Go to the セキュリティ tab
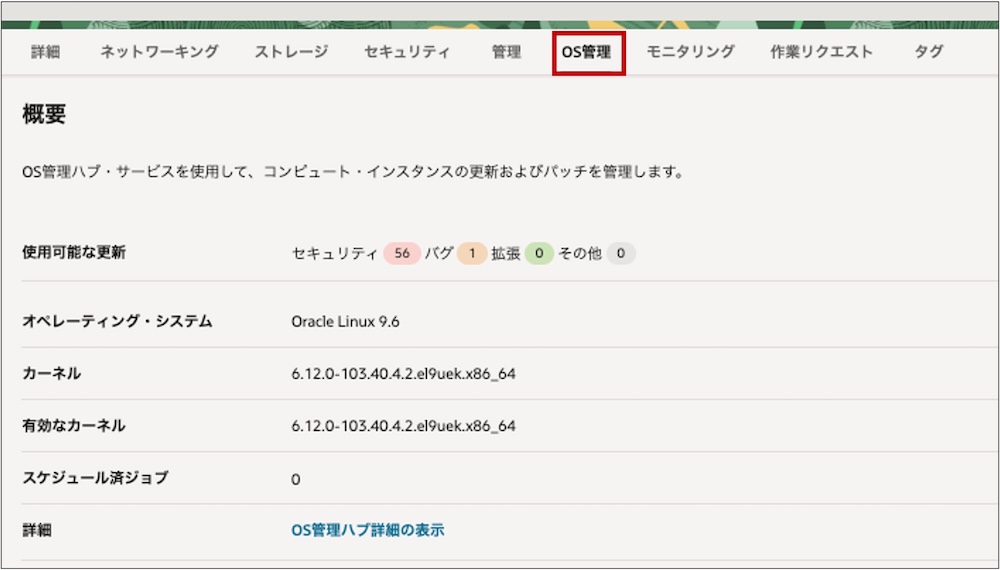This screenshot has width=1000, height=570. click(407, 52)
